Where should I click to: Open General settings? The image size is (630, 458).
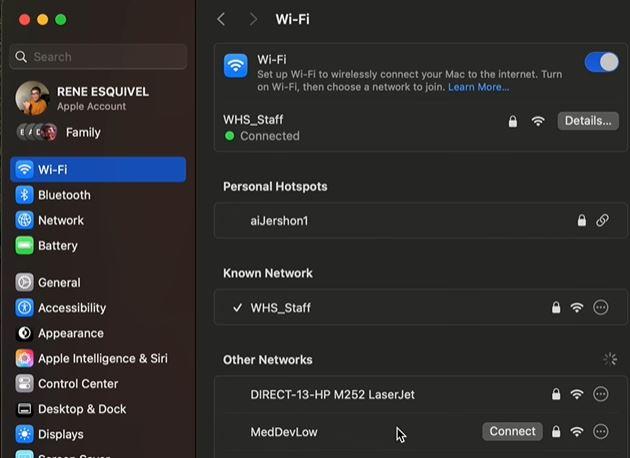98,282
